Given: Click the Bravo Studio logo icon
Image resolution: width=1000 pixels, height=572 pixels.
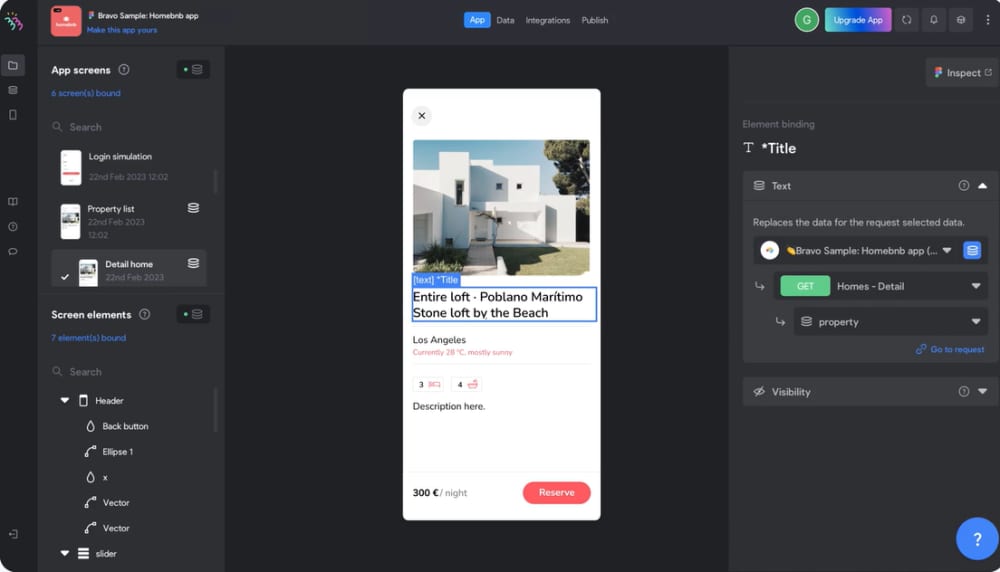Looking at the screenshot, I should (13, 21).
